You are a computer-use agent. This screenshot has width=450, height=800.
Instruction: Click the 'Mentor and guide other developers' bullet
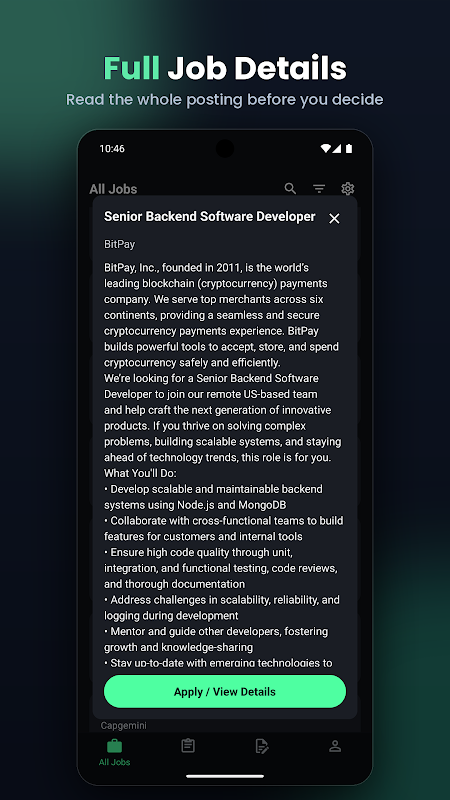coord(216,639)
